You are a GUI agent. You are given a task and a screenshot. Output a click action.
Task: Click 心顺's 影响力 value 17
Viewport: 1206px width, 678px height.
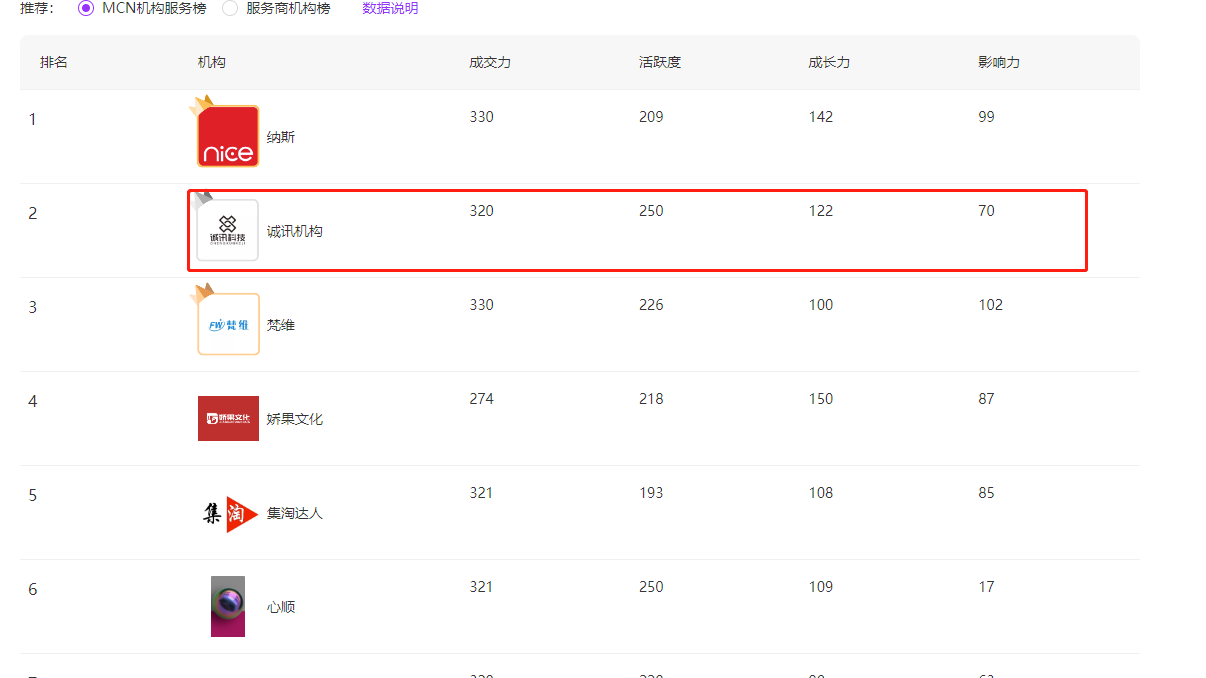pos(987,587)
